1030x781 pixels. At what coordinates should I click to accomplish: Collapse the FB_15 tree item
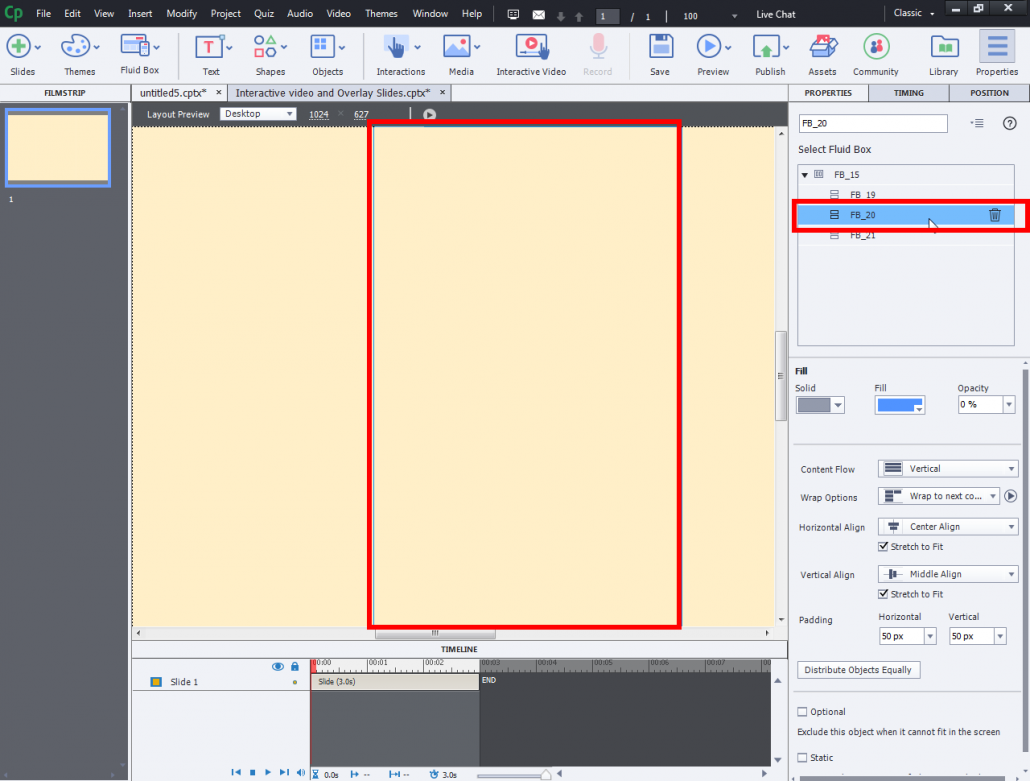point(804,173)
